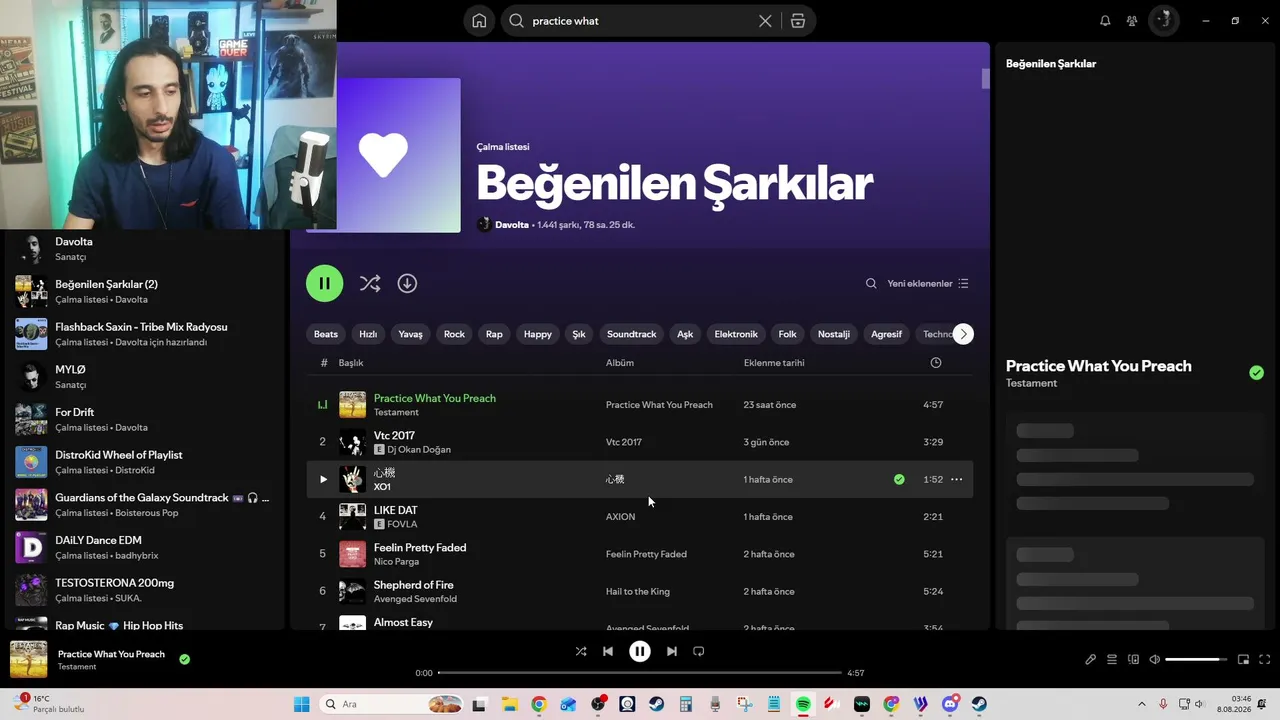The width and height of the screenshot is (1280, 720).
Task: Open the mini player icon
Action: click(1244, 660)
